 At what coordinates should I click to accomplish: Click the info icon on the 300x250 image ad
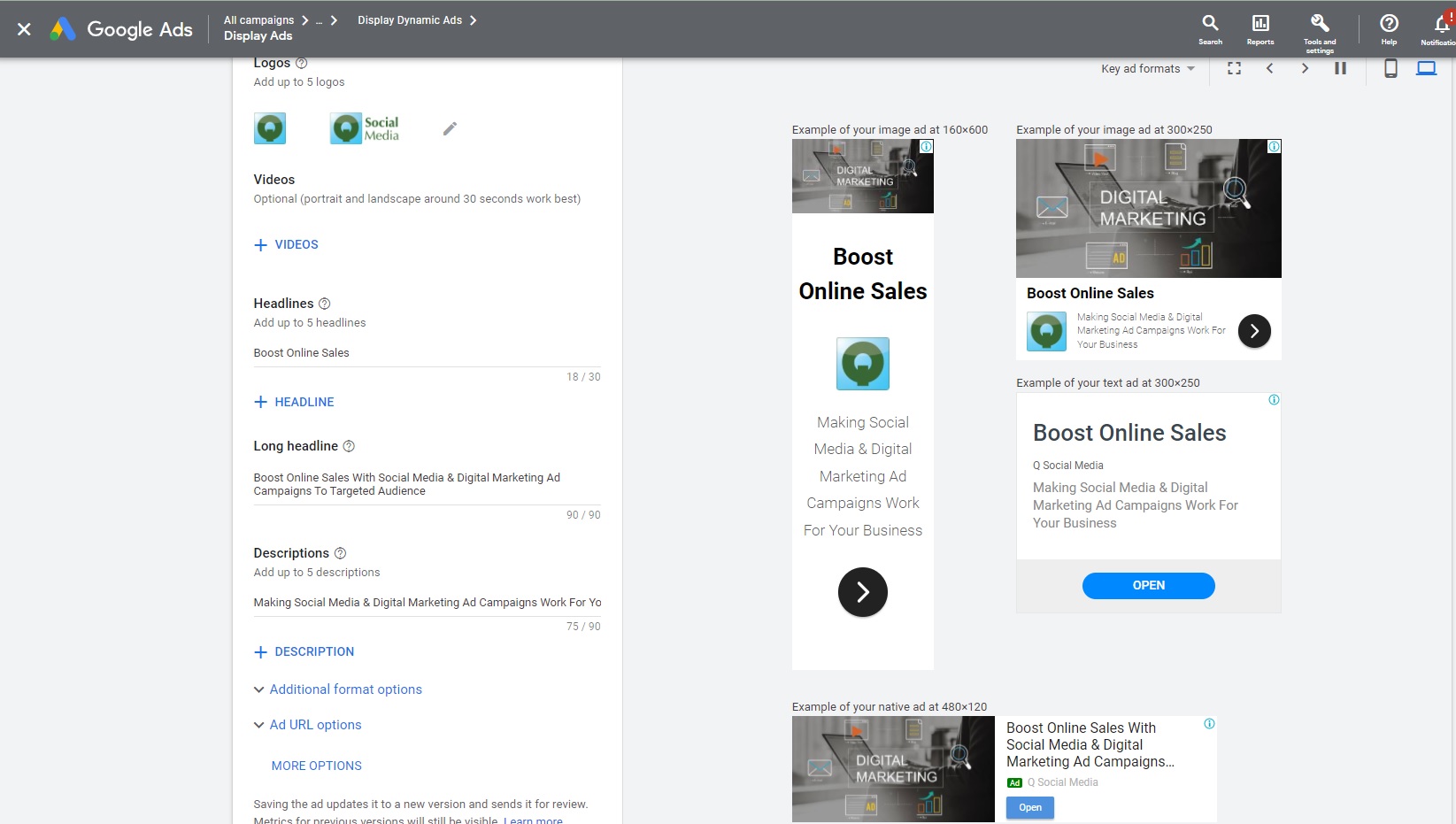tap(1273, 146)
